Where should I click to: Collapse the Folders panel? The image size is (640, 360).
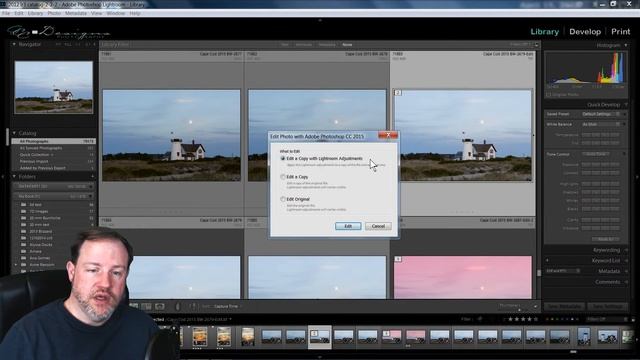[14, 177]
